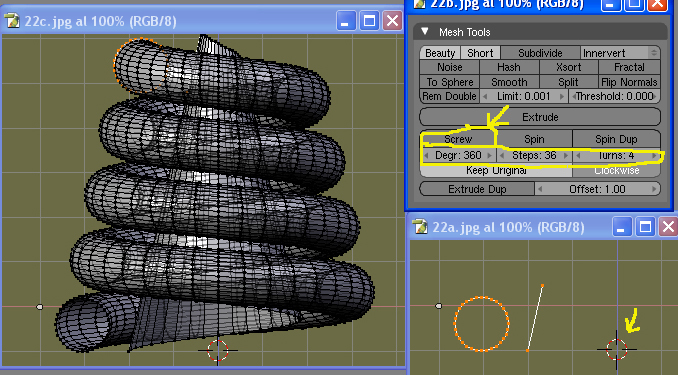678x375 pixels.
Task: Click the orange circle in 22a.jpg image
Action: (x=481, y=324)
